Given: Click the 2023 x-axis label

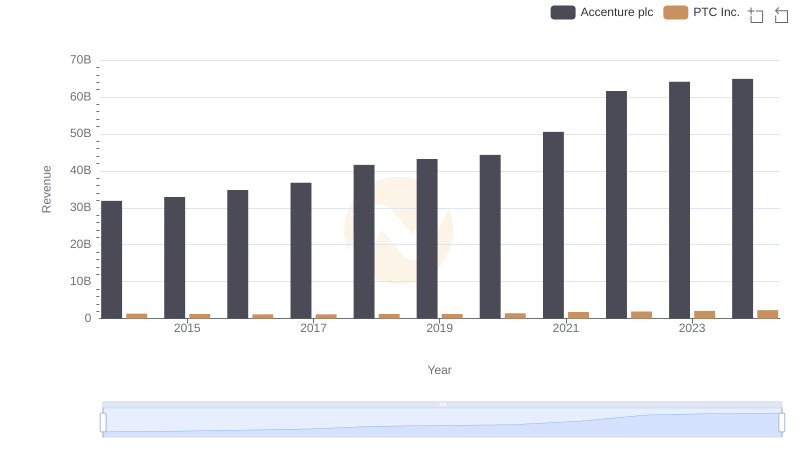Looking at the screenshot, I should coord(692,328).
